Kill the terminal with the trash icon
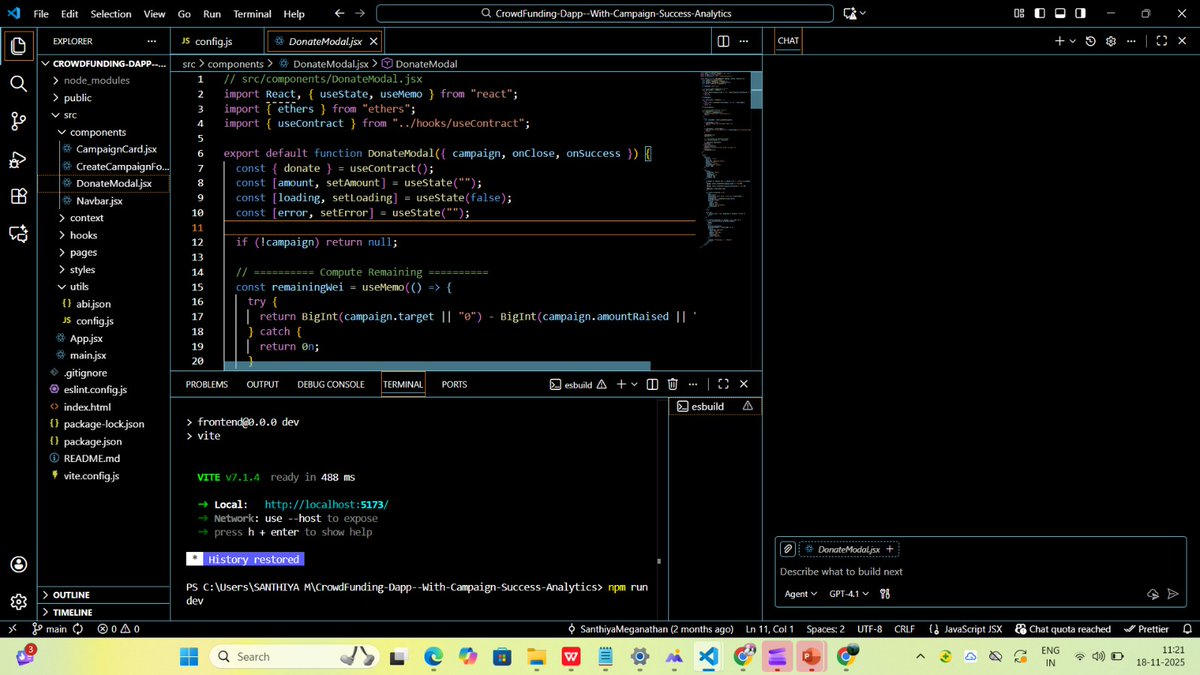Screen dimensions: 1200x675 [x=672, y=384]
